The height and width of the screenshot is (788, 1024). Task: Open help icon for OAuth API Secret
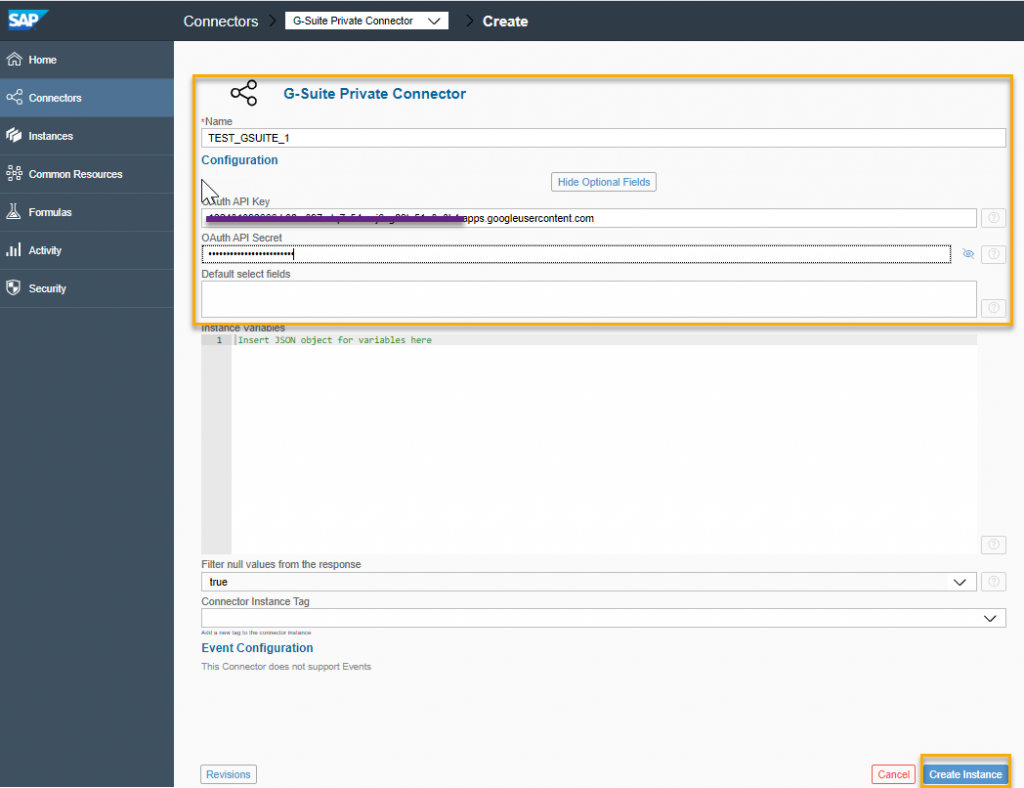[993, 254]
